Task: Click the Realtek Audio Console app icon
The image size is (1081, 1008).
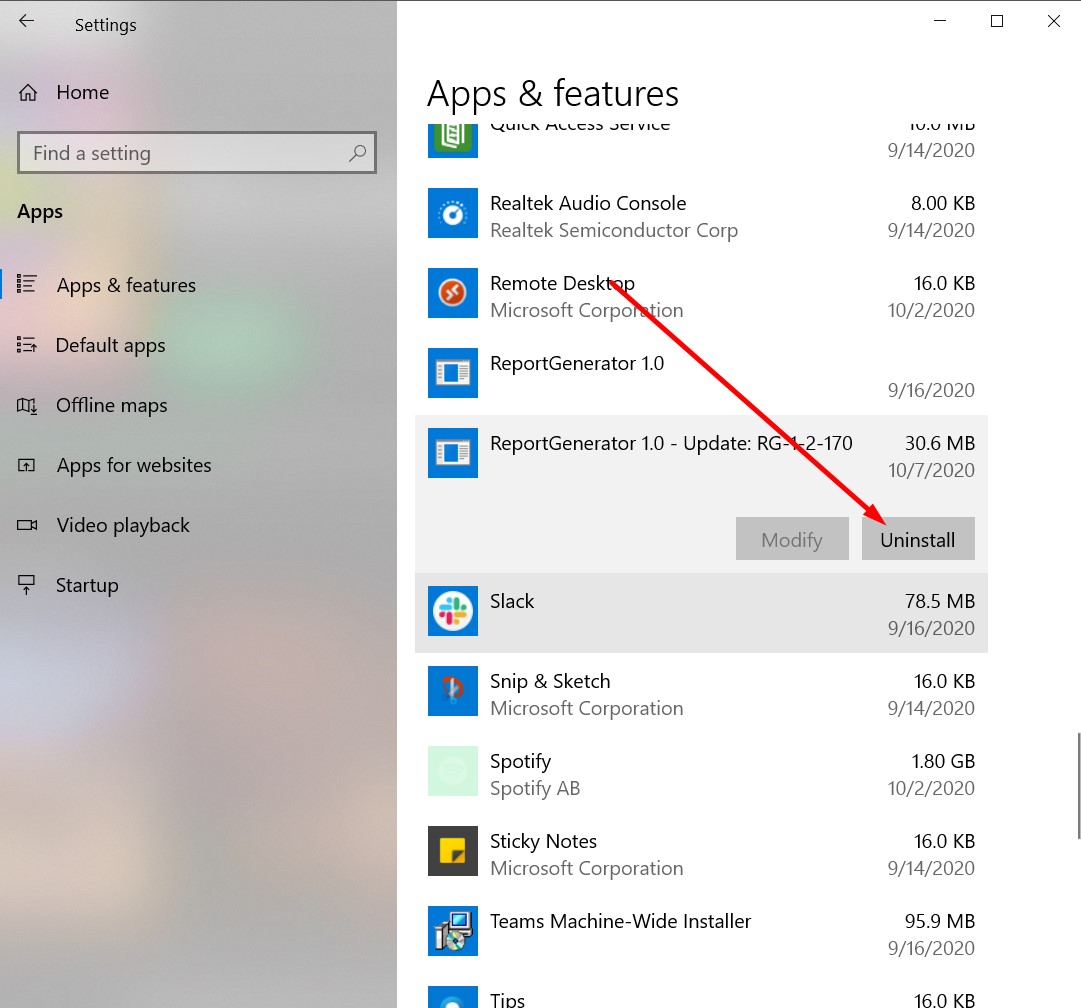Action: [x=452, y=213]
